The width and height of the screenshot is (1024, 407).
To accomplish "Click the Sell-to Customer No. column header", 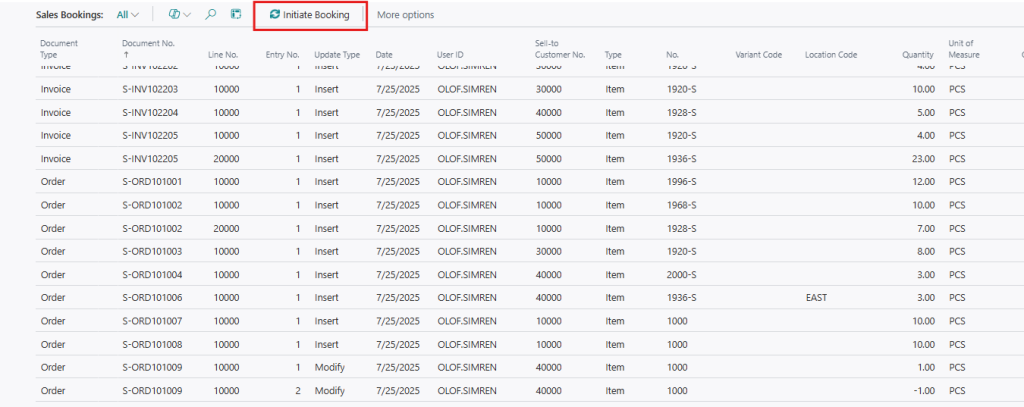I will pos(560,49).
